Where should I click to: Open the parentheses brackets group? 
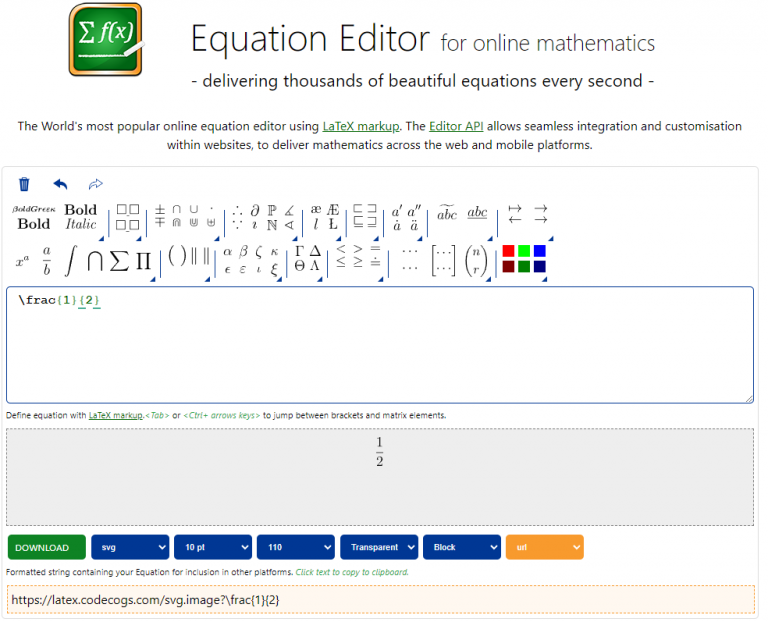(189, 256)
